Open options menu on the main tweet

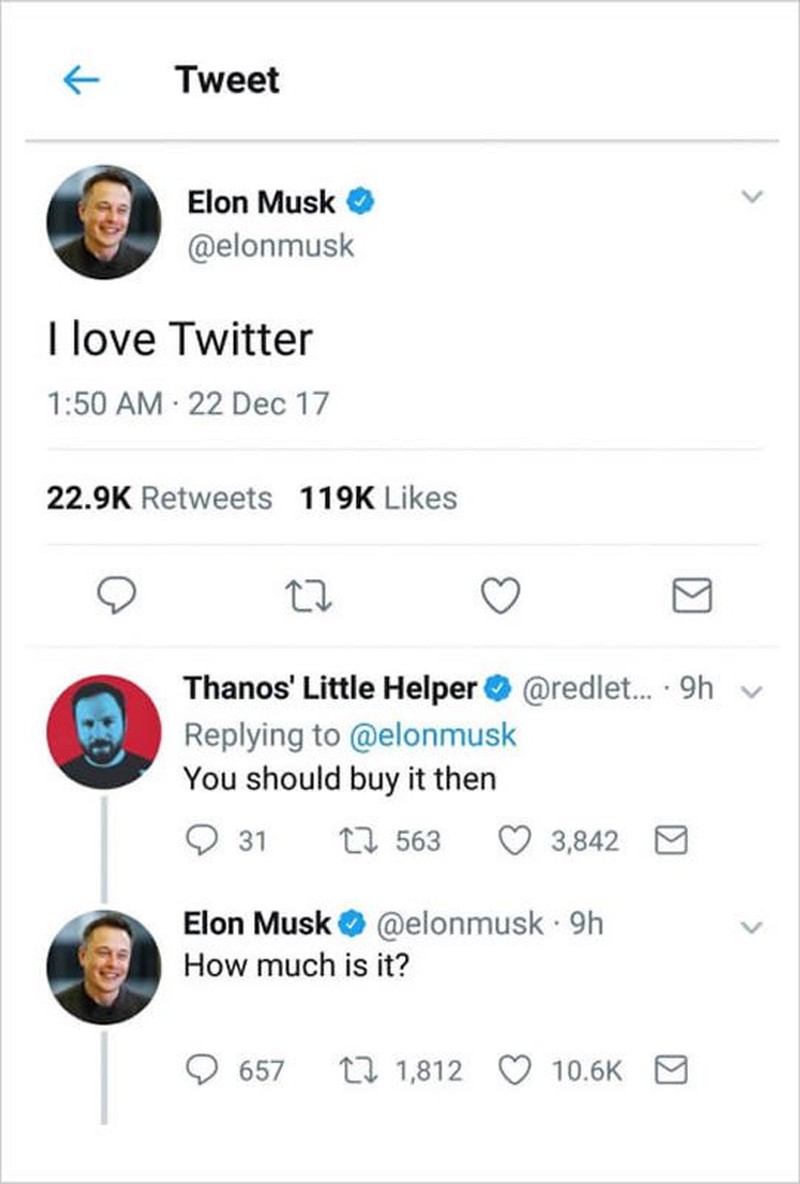(x=752, y=196)
